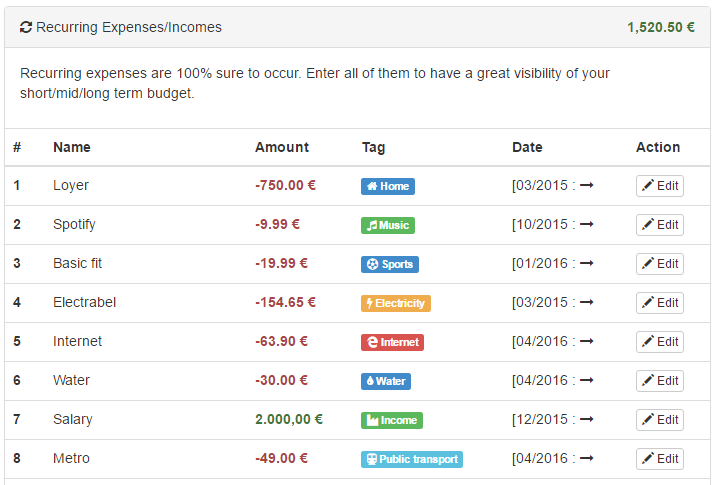This screenshot has width=716, height=485.
Task: Edit the Spotify subscription entry
Action: 660,225
